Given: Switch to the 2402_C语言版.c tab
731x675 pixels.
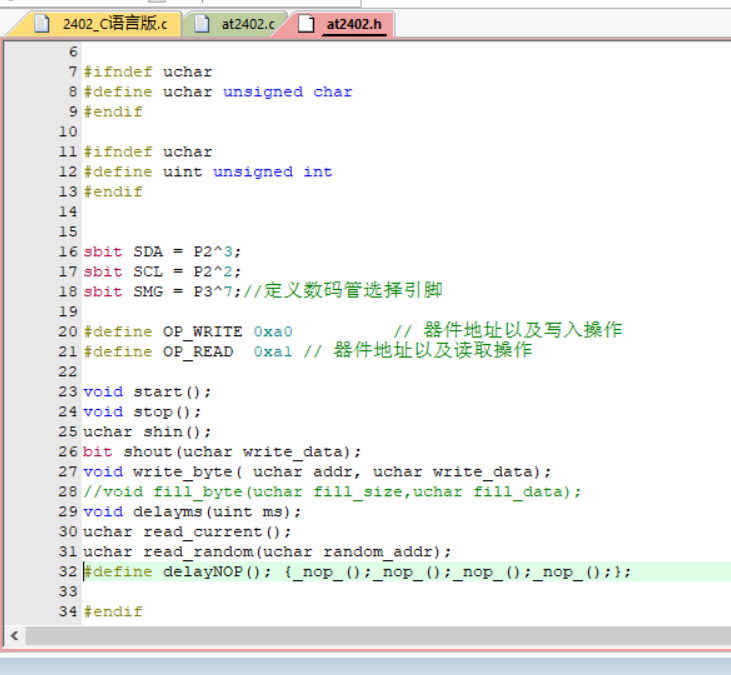Looking at the screenshot, I should coord(98,24).
